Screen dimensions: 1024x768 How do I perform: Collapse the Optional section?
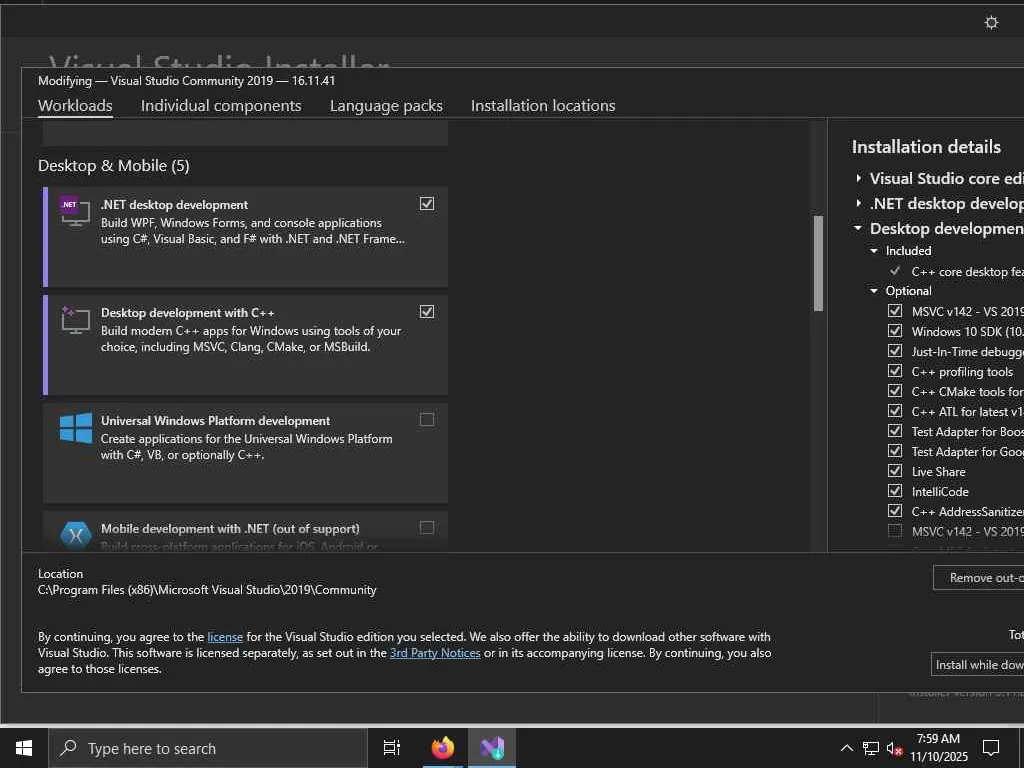click(x=874, y=291)
